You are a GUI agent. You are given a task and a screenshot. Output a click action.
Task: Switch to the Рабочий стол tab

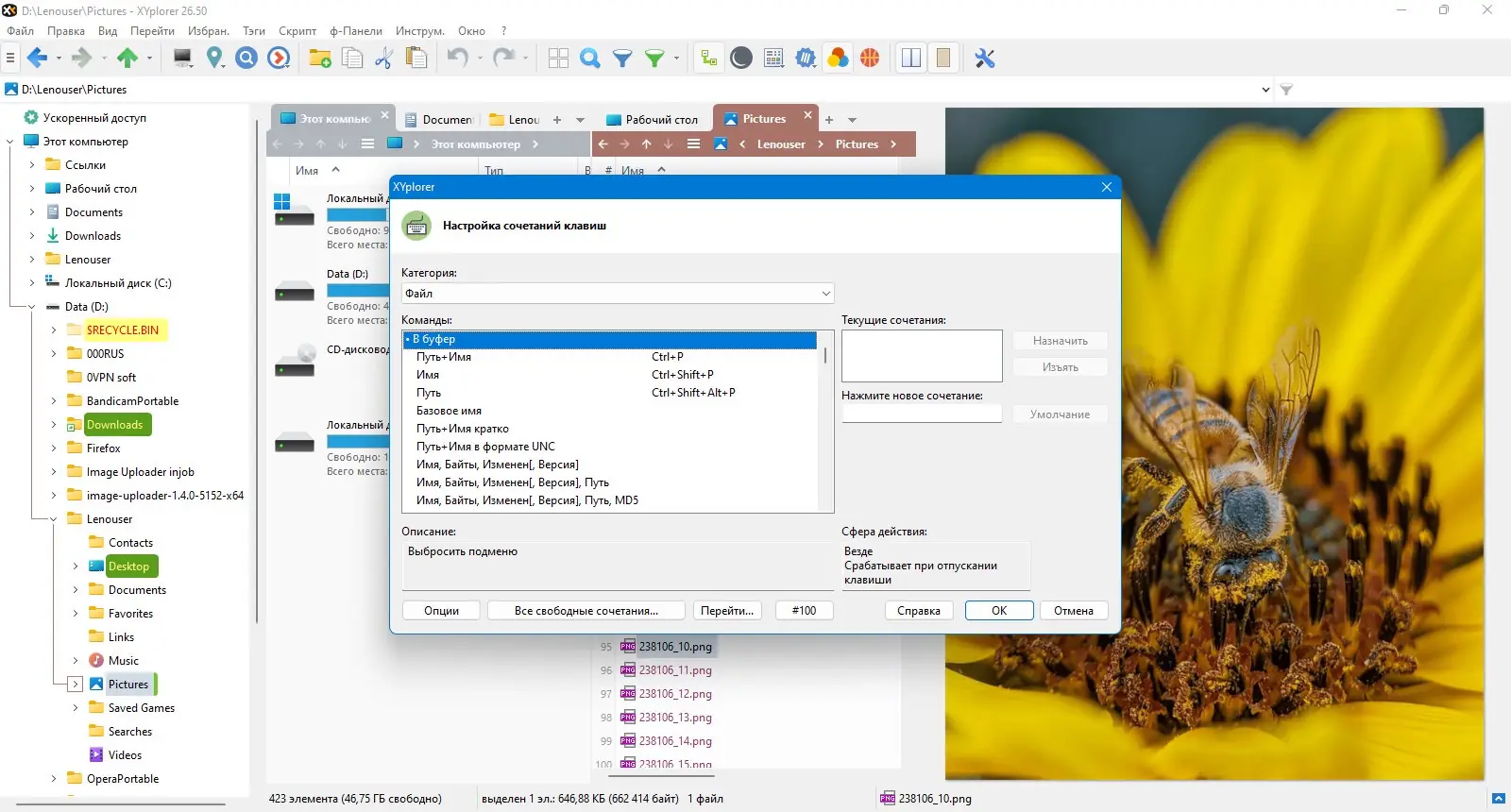[653, 120]
